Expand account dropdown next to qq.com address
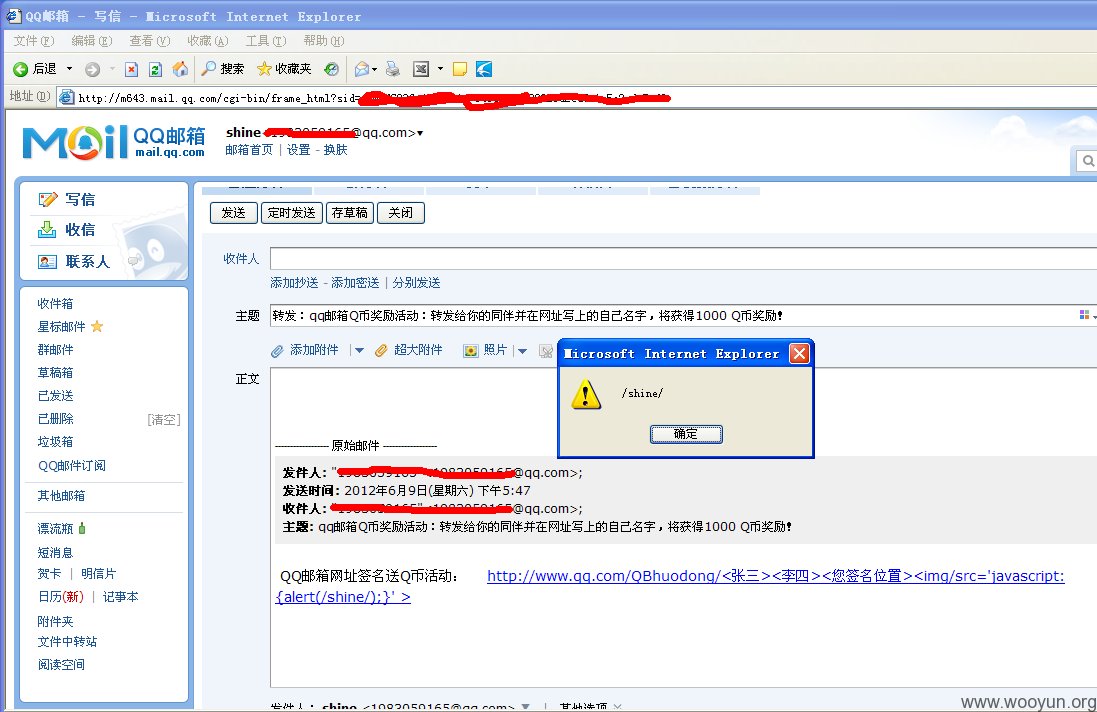The height and width of the screenshot is (712, 1097). point(420,133)
